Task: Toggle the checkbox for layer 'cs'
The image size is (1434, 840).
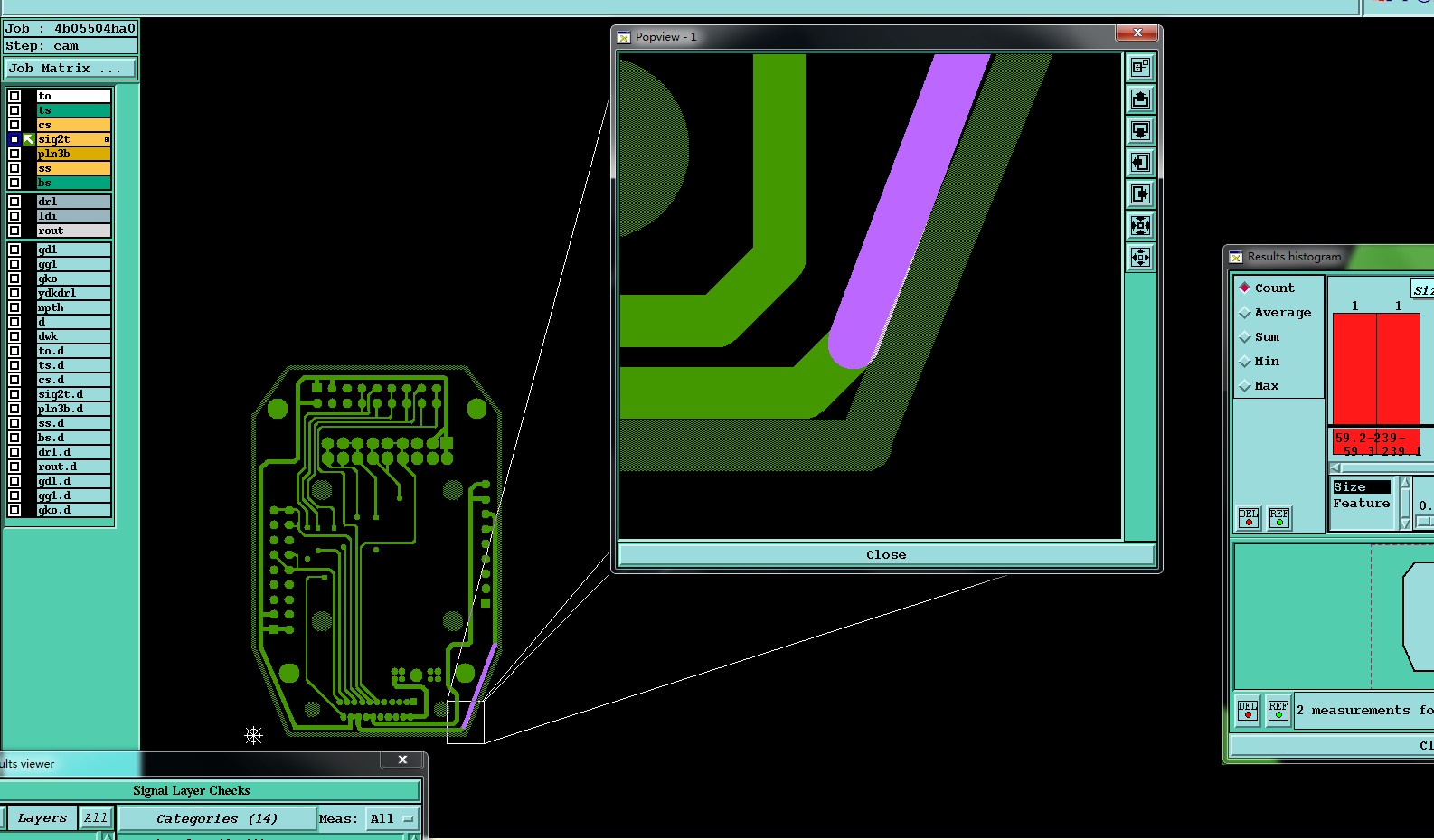Action: 14,125
